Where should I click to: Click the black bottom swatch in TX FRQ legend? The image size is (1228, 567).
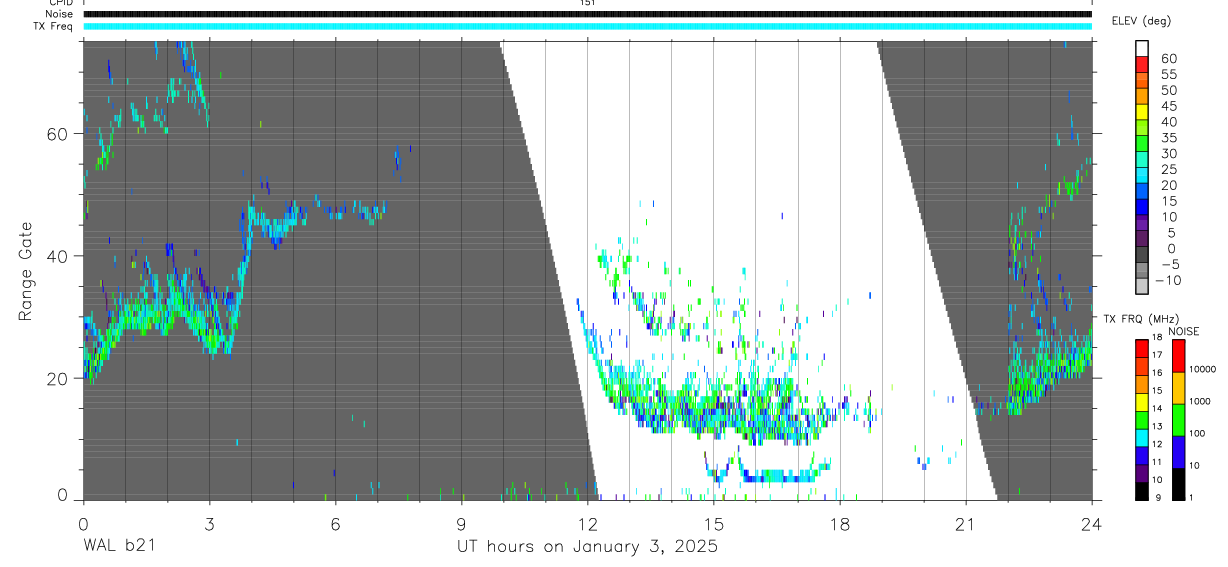tap(1142, 491)
